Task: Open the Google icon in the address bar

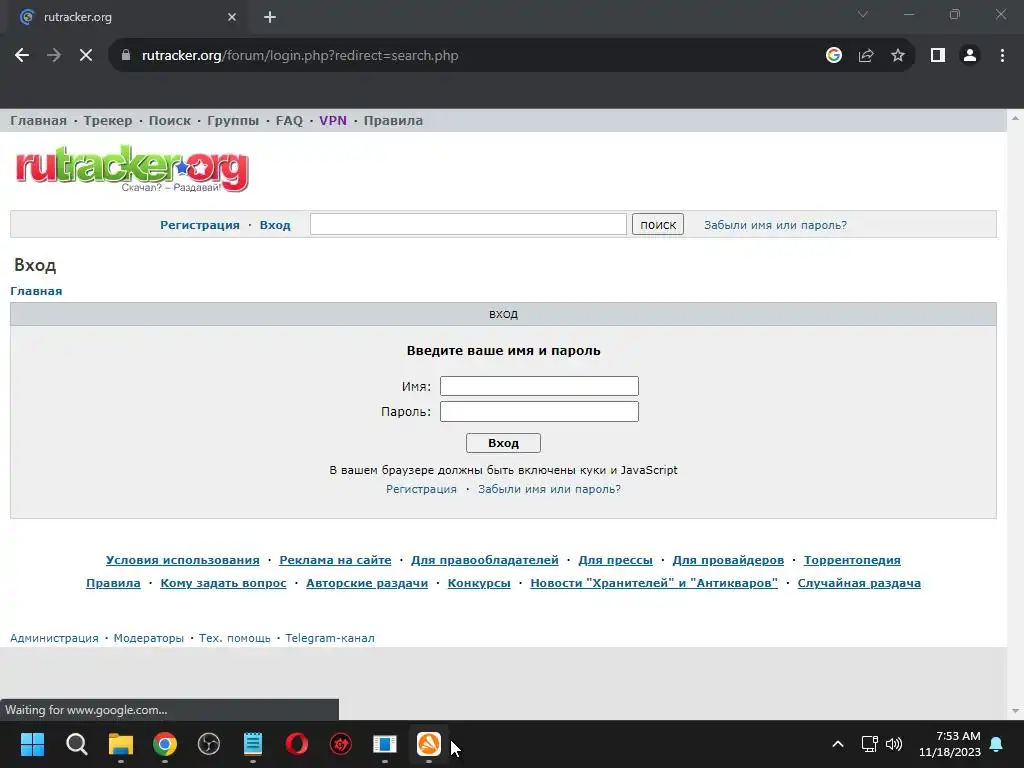Action: [x=833, y=56]
